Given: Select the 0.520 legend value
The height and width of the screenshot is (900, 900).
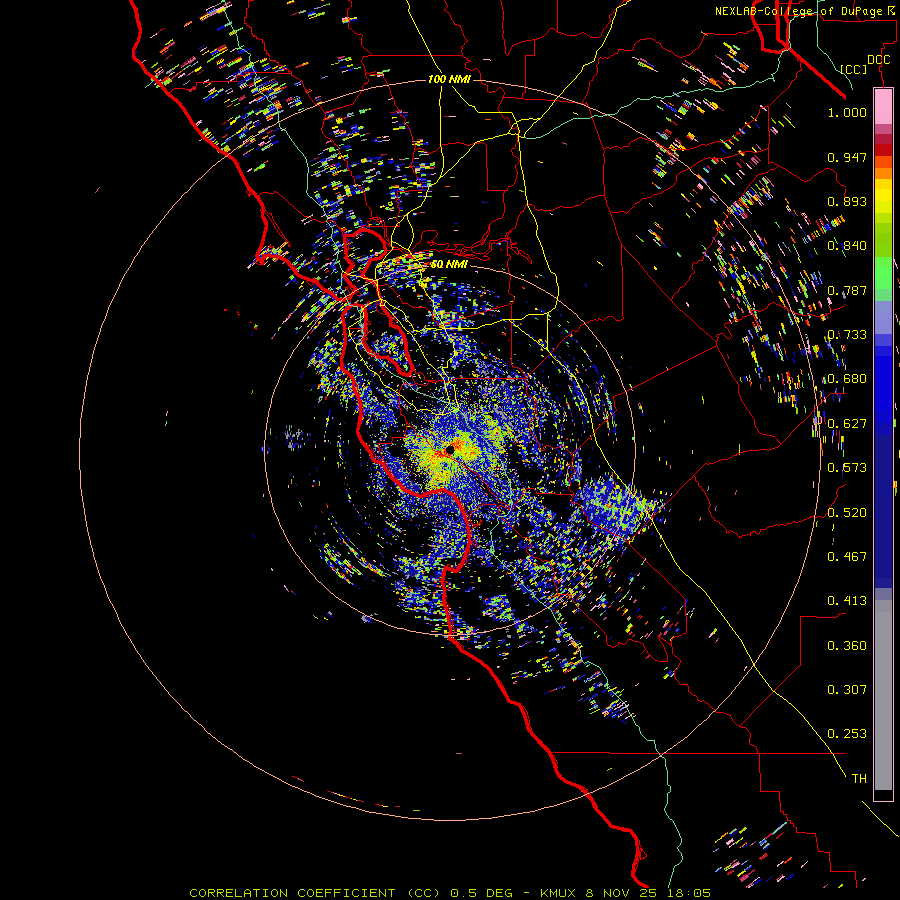Looking at the screenshot, I should (x=847, y=513).
